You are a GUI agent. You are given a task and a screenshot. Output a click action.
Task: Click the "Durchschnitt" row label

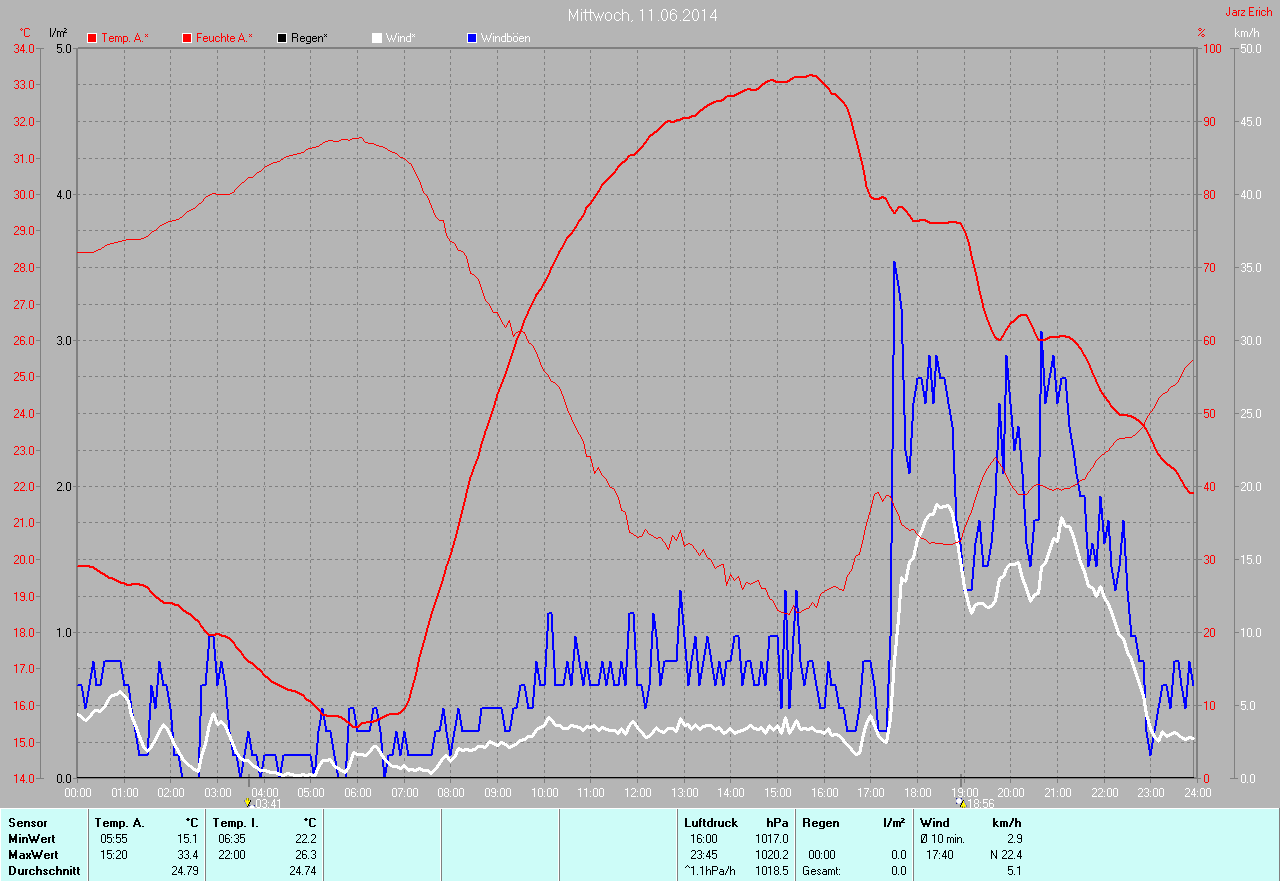[x=44, y=871]
